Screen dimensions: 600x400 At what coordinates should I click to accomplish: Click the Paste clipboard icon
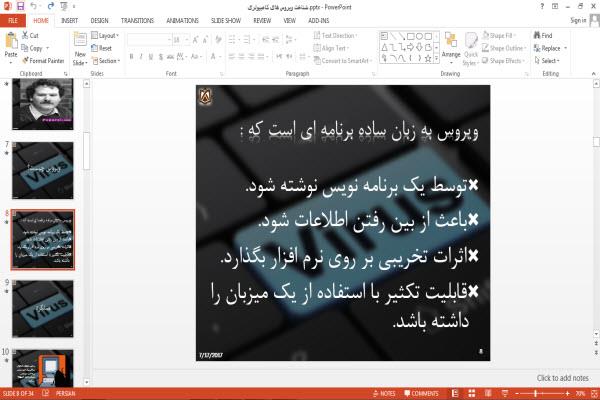click(x=11, y=41)
